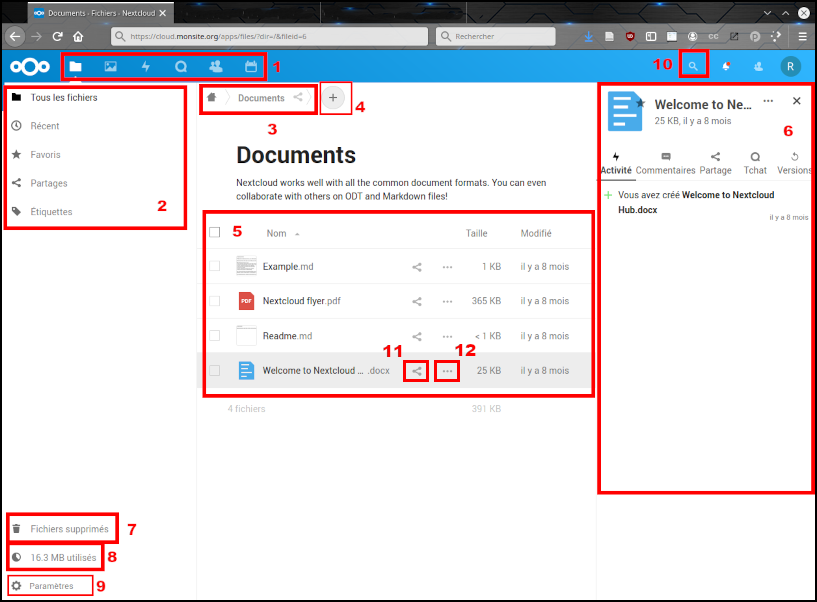Check the box next to Readme.md
Screen dimensions: 817x602
coord(215,336)
